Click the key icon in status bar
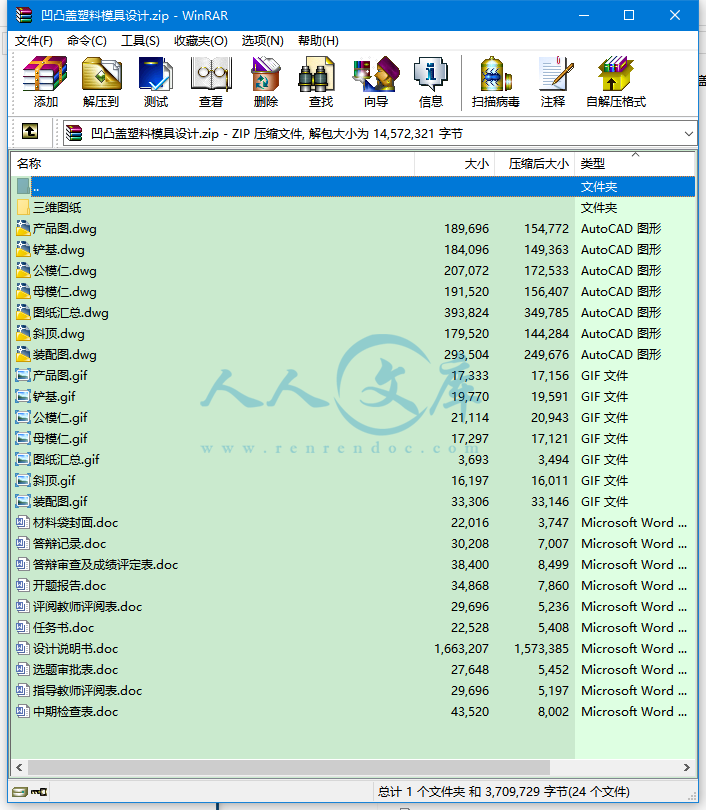706x810 pixels. coord(39,791)
